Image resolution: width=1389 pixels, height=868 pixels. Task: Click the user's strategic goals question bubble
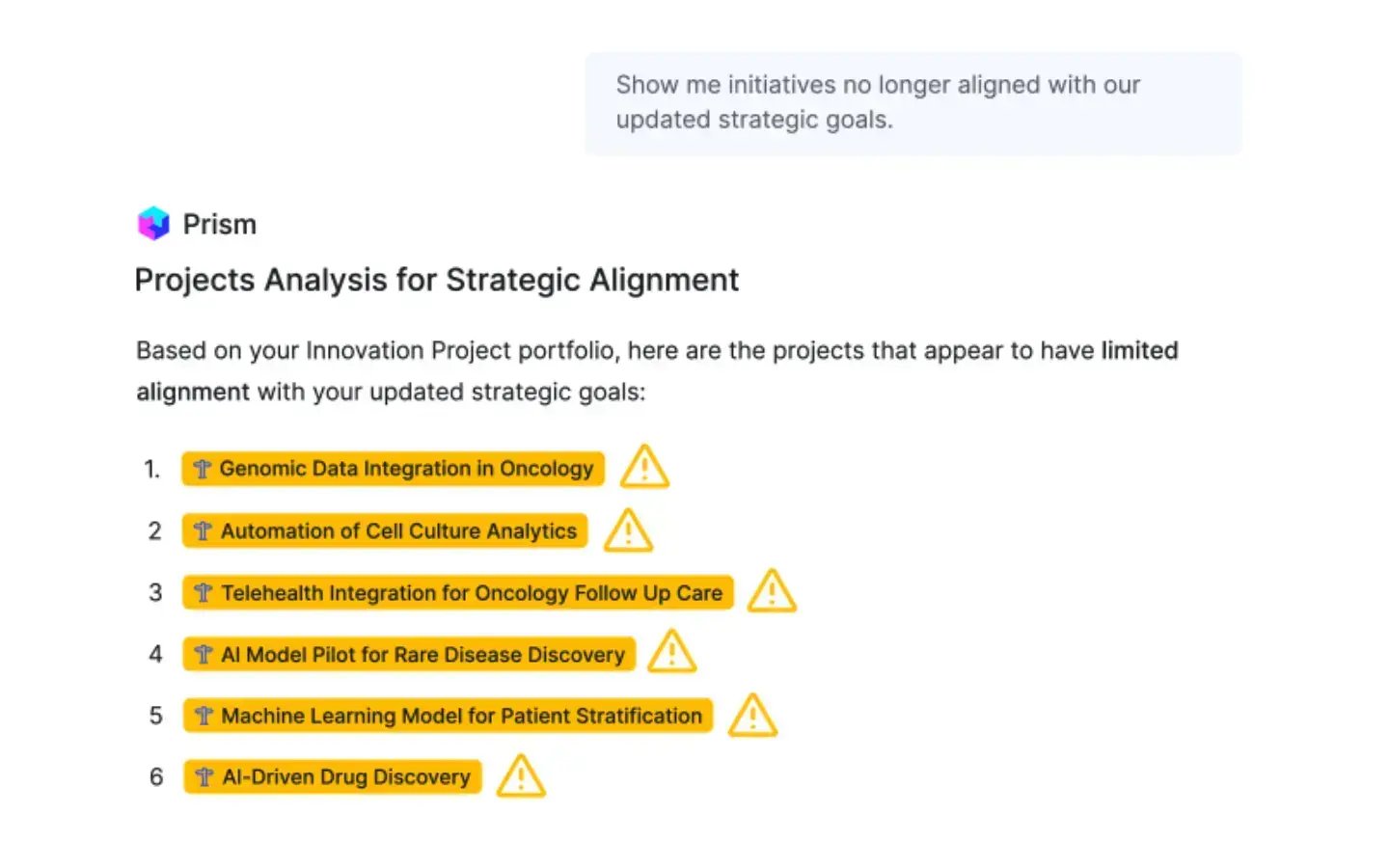click(x=912, y=102)
